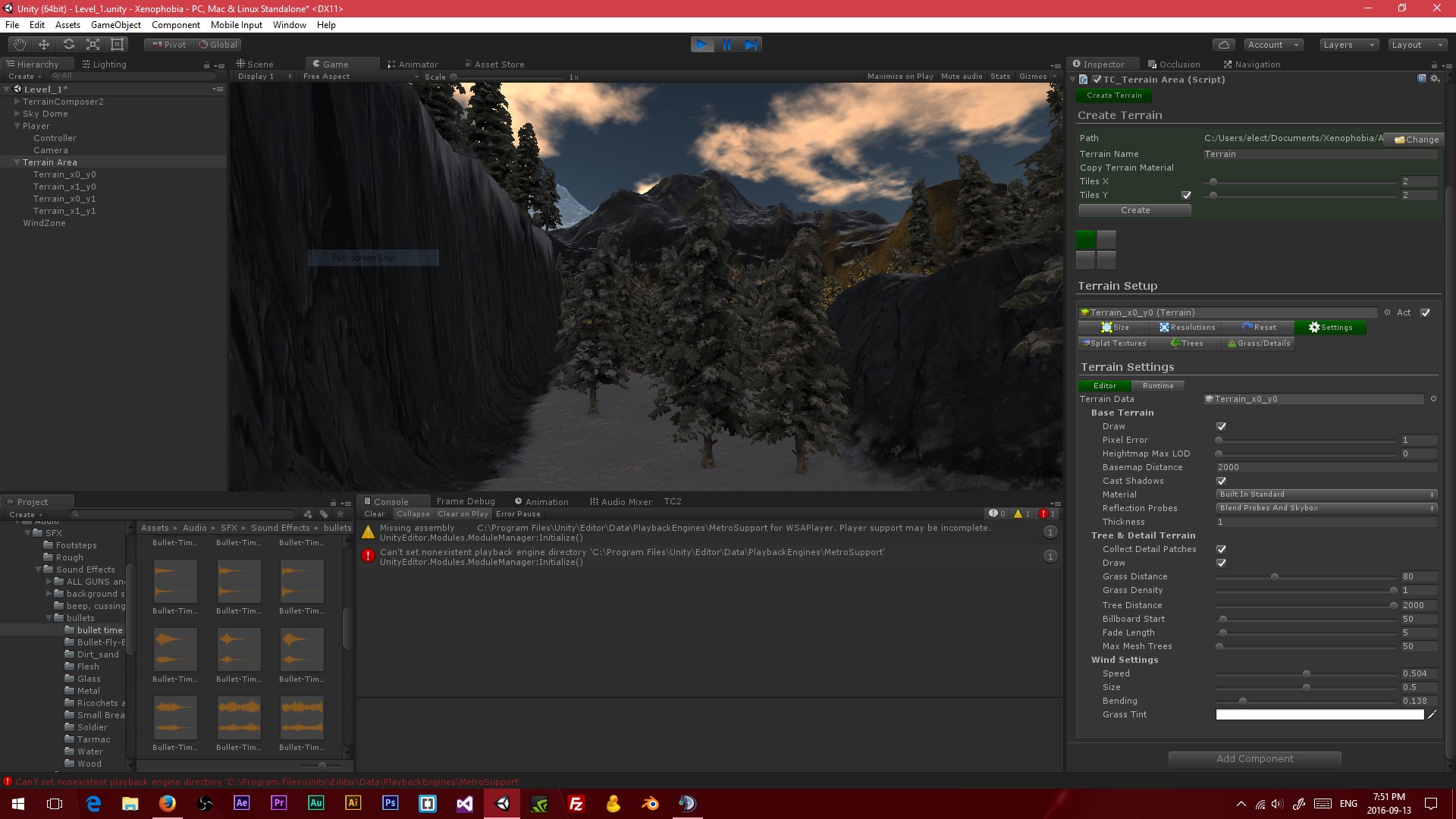This screenshot has width=1456, height=819.
Task: Toggle the Act checkbox
Action: pyautogui.click(x=1425, y=312)
